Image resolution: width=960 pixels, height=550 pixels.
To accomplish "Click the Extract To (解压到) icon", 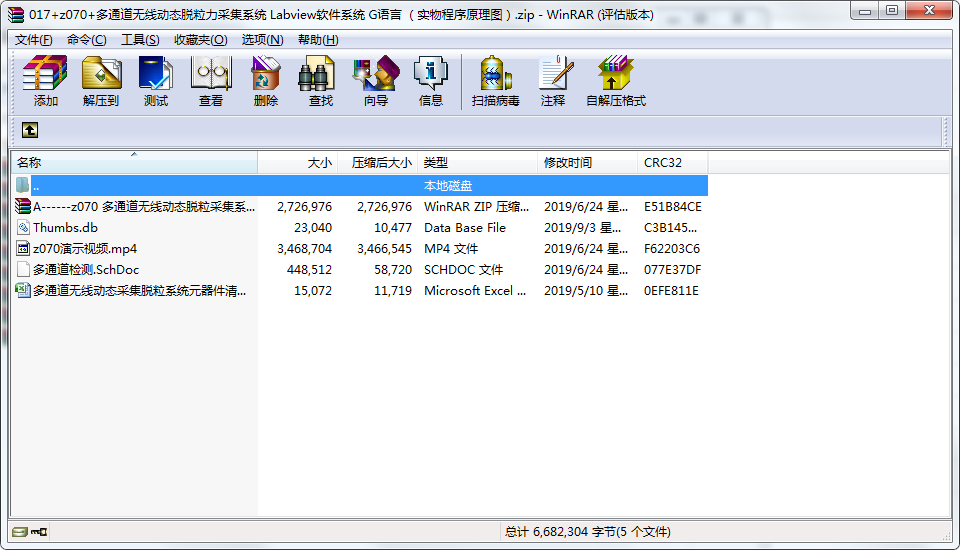I will point(101,81).
